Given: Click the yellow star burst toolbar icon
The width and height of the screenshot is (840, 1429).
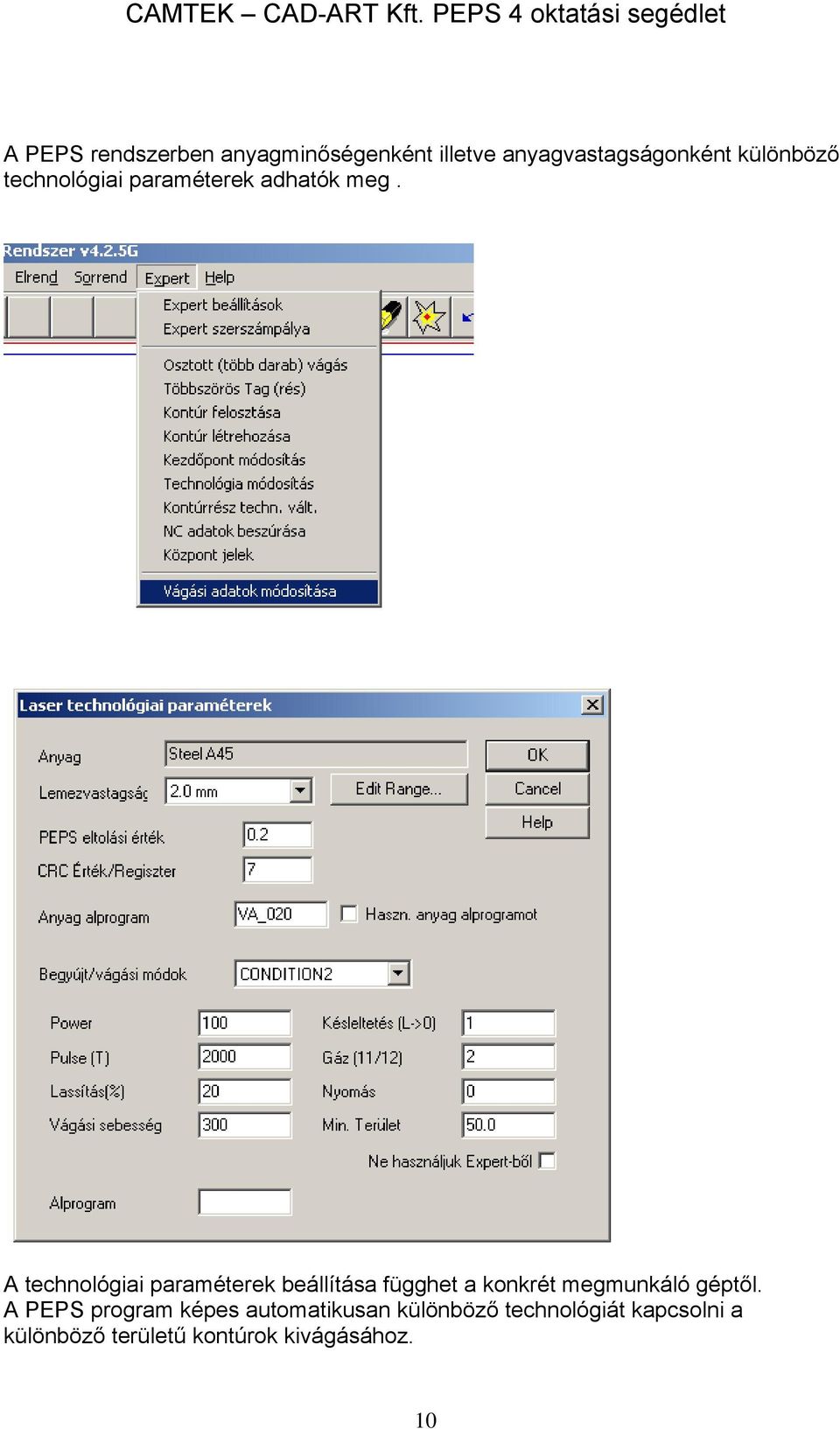Looking at the screenshot, I should pyautogui.click(x=429, y=317).
